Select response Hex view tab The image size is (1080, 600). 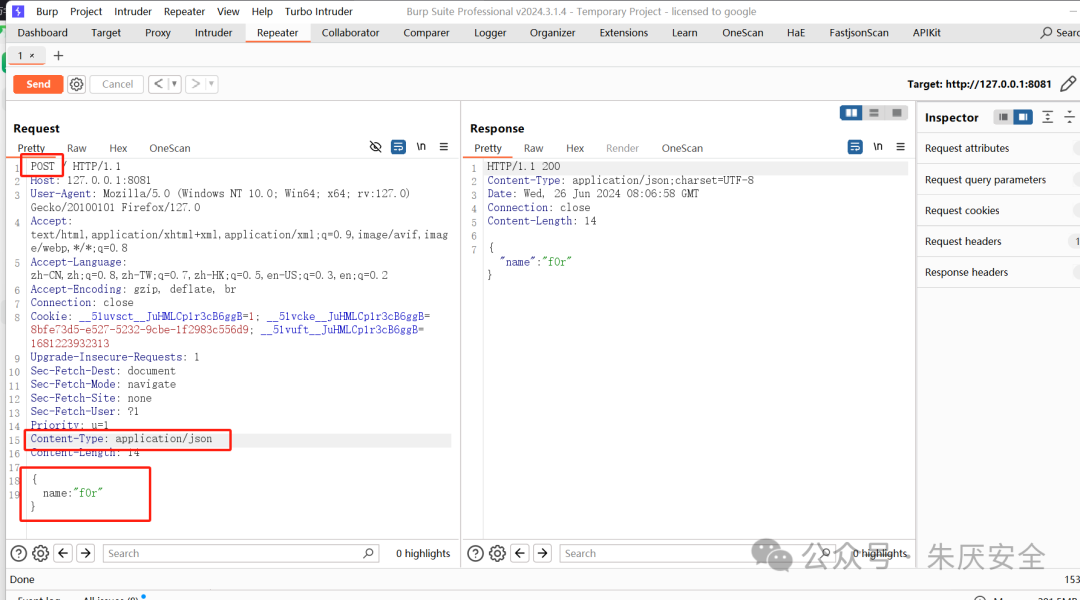pos(575,148)
